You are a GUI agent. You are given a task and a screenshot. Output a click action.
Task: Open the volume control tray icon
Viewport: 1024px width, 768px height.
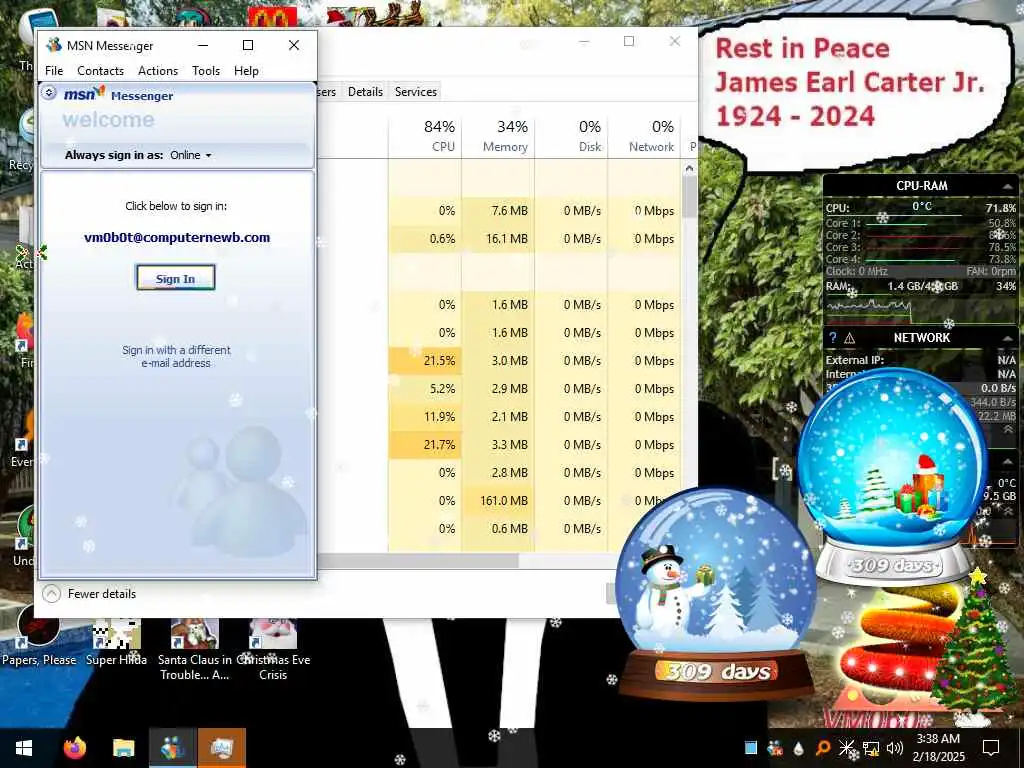895,748
